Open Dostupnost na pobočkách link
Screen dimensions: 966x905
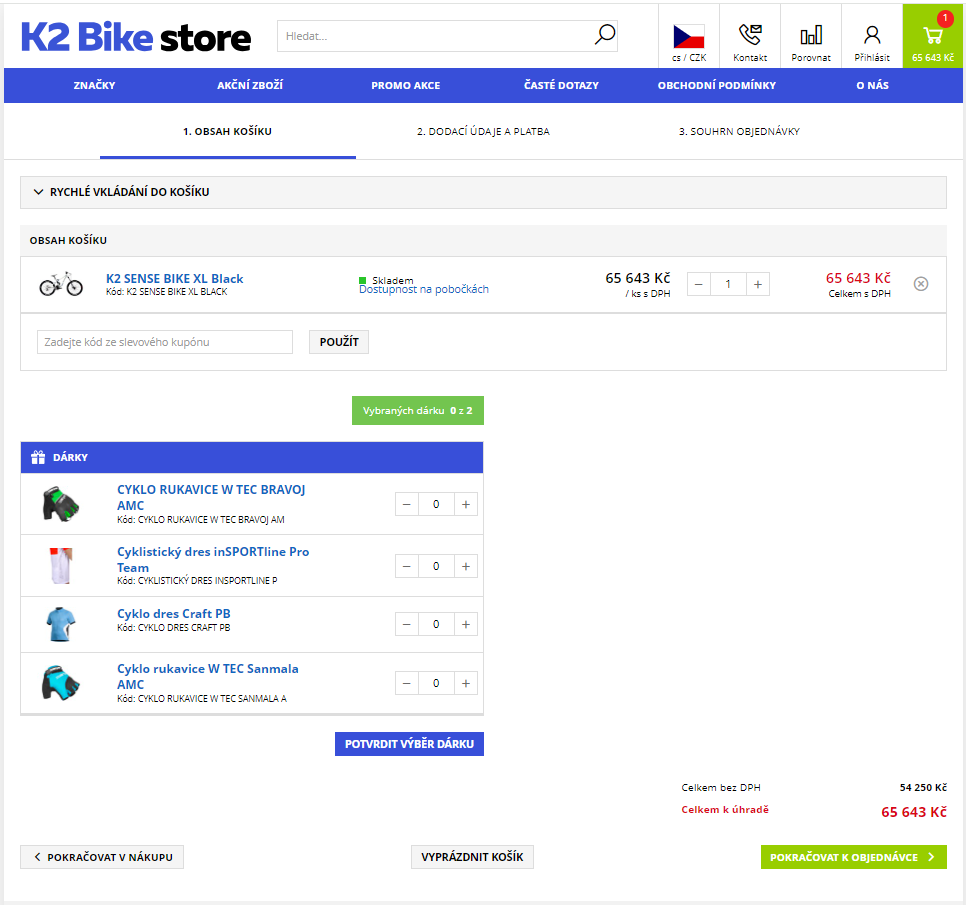(x=424, y=290)
